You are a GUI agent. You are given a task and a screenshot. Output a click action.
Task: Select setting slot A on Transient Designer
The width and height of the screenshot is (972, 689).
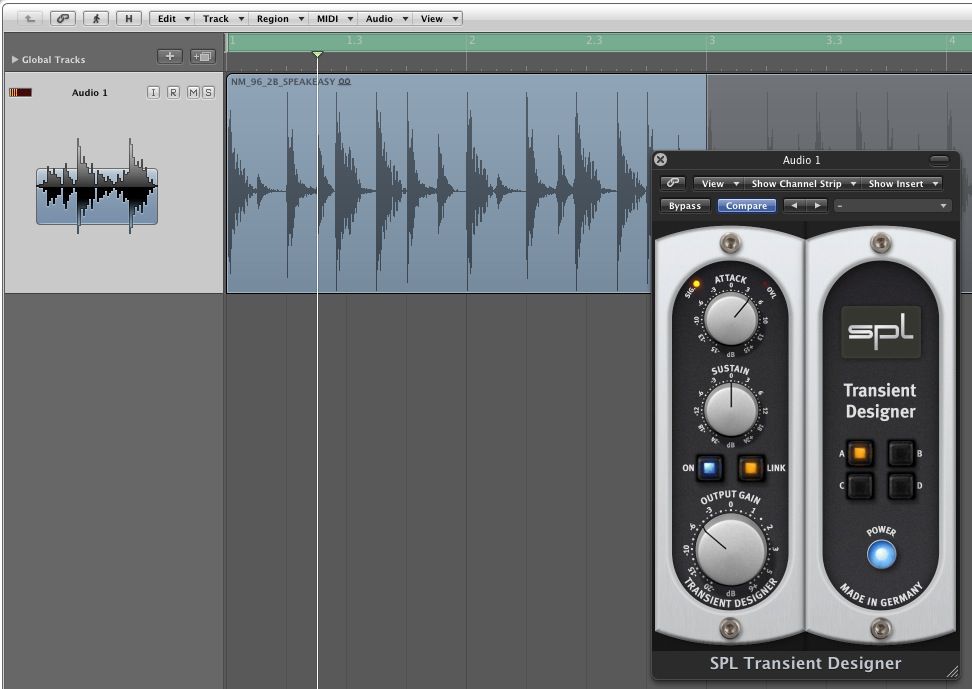click(860, 453)
